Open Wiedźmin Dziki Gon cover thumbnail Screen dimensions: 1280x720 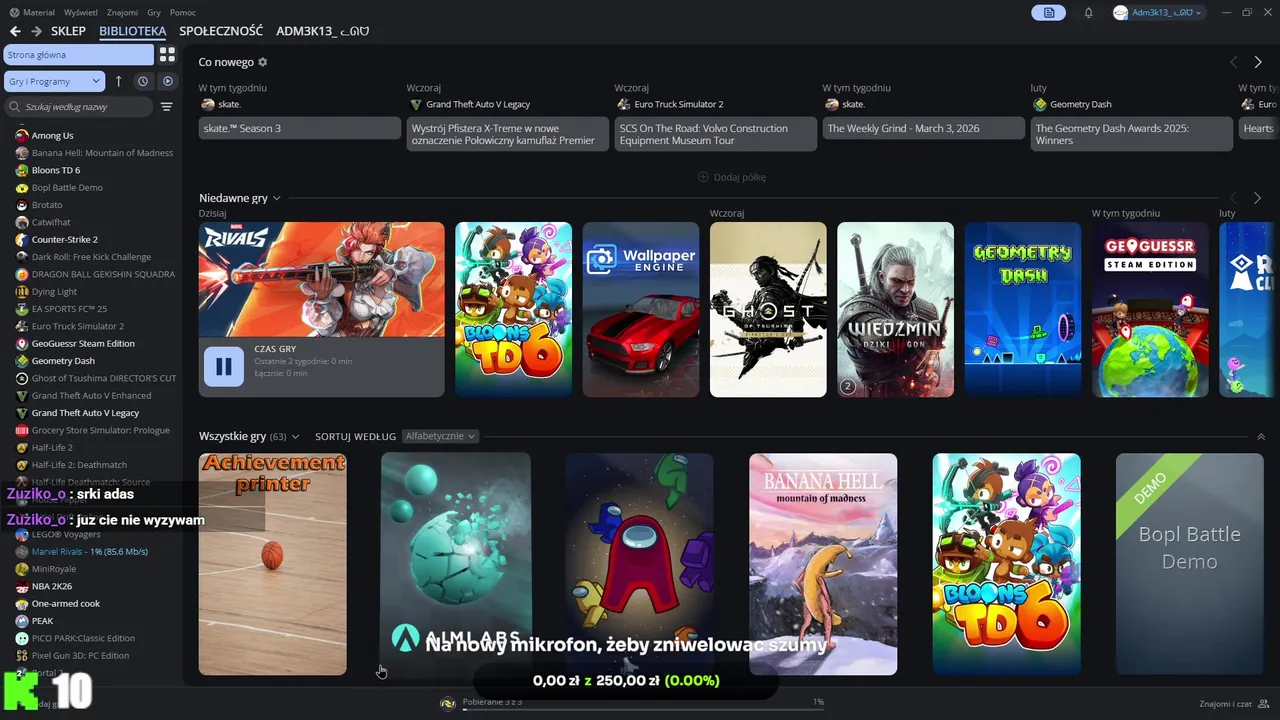[x=896, y=310]
